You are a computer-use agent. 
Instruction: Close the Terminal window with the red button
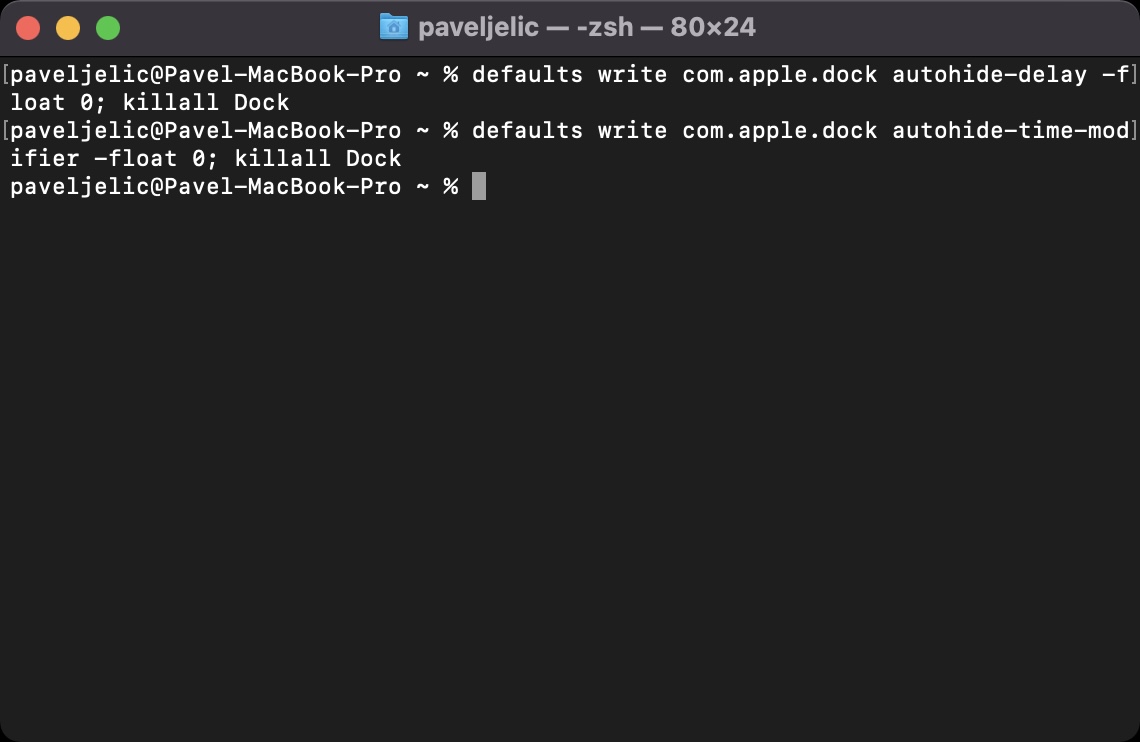[28, 28]
